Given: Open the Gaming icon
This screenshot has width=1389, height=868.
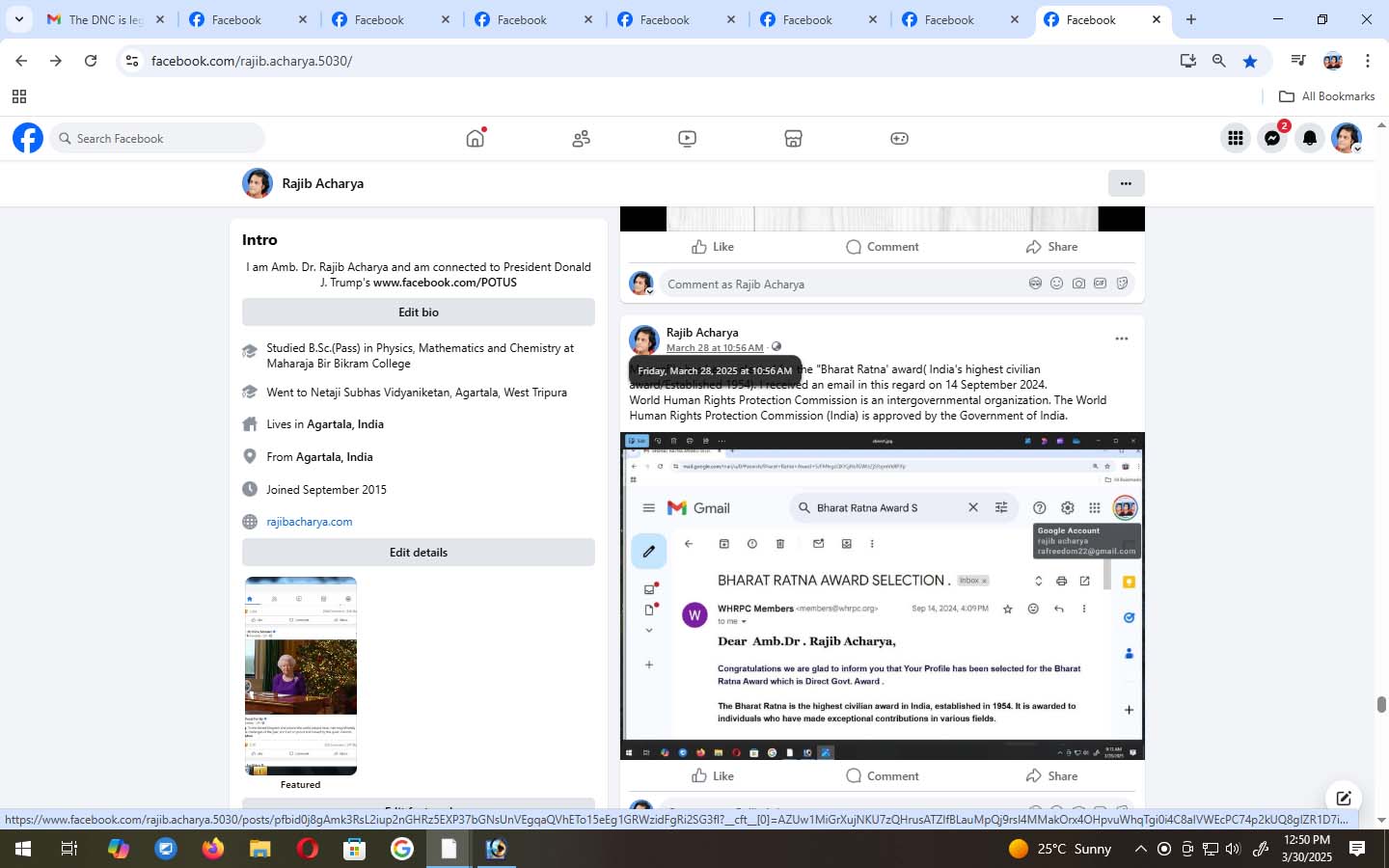Looking at the screenshot, I should (x=899, y=138).
